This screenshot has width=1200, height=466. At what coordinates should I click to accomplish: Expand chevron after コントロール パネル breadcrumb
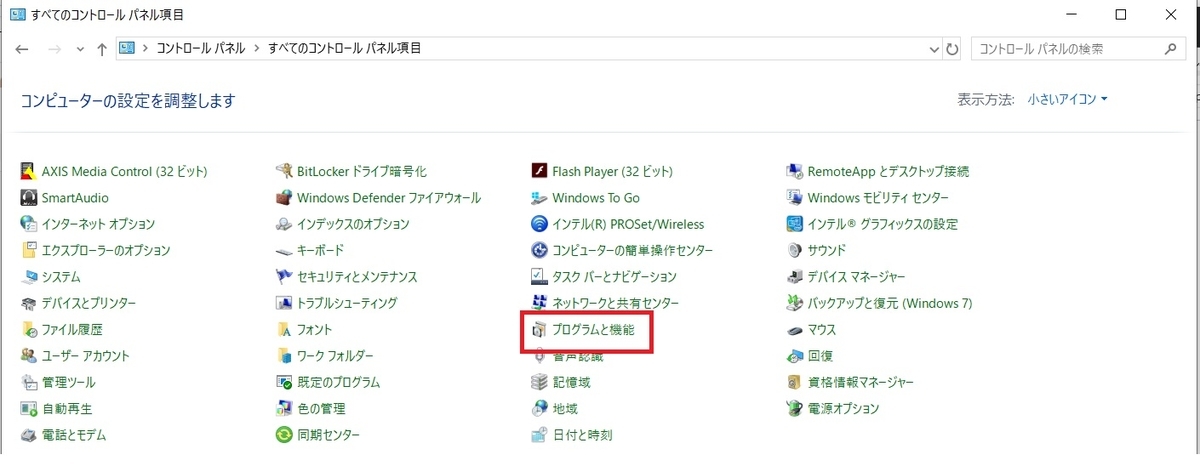[x=257, y=48]
